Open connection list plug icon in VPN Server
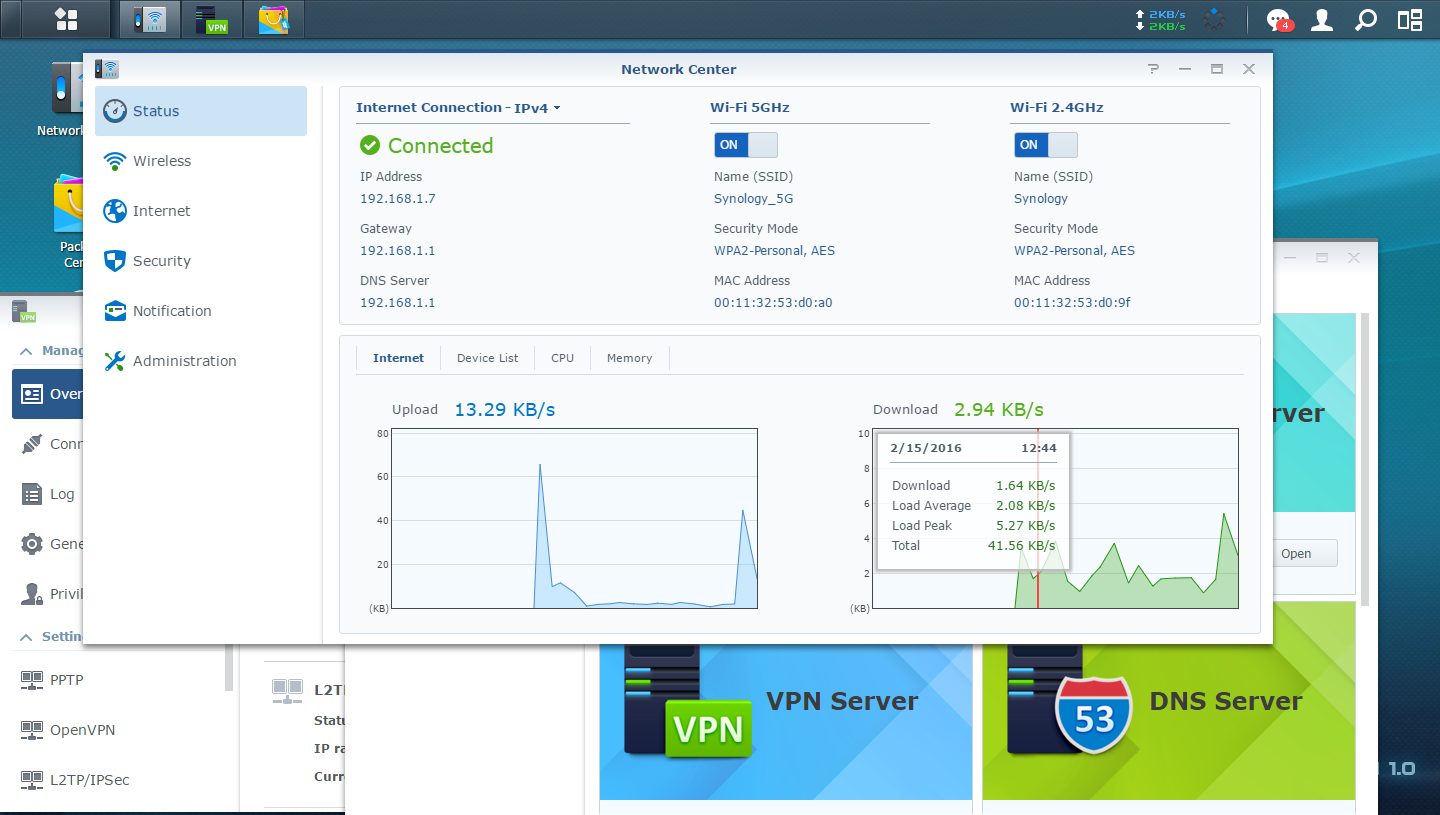Screen dimensions: 1440x815 coord(32,444)
